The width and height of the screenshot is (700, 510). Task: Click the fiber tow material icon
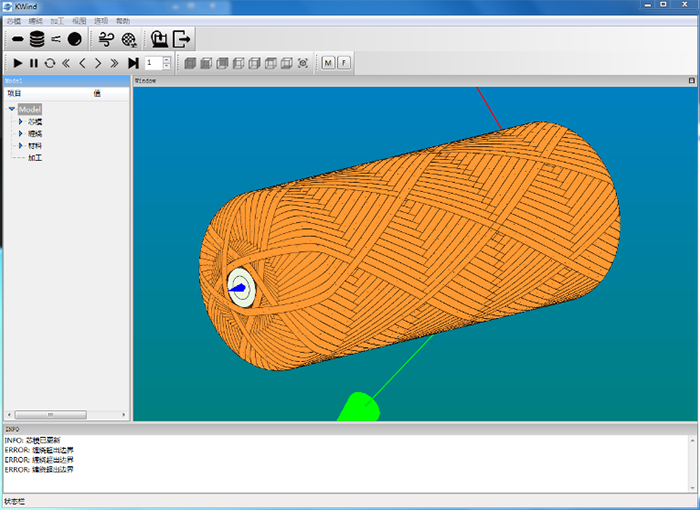(56, 39)
